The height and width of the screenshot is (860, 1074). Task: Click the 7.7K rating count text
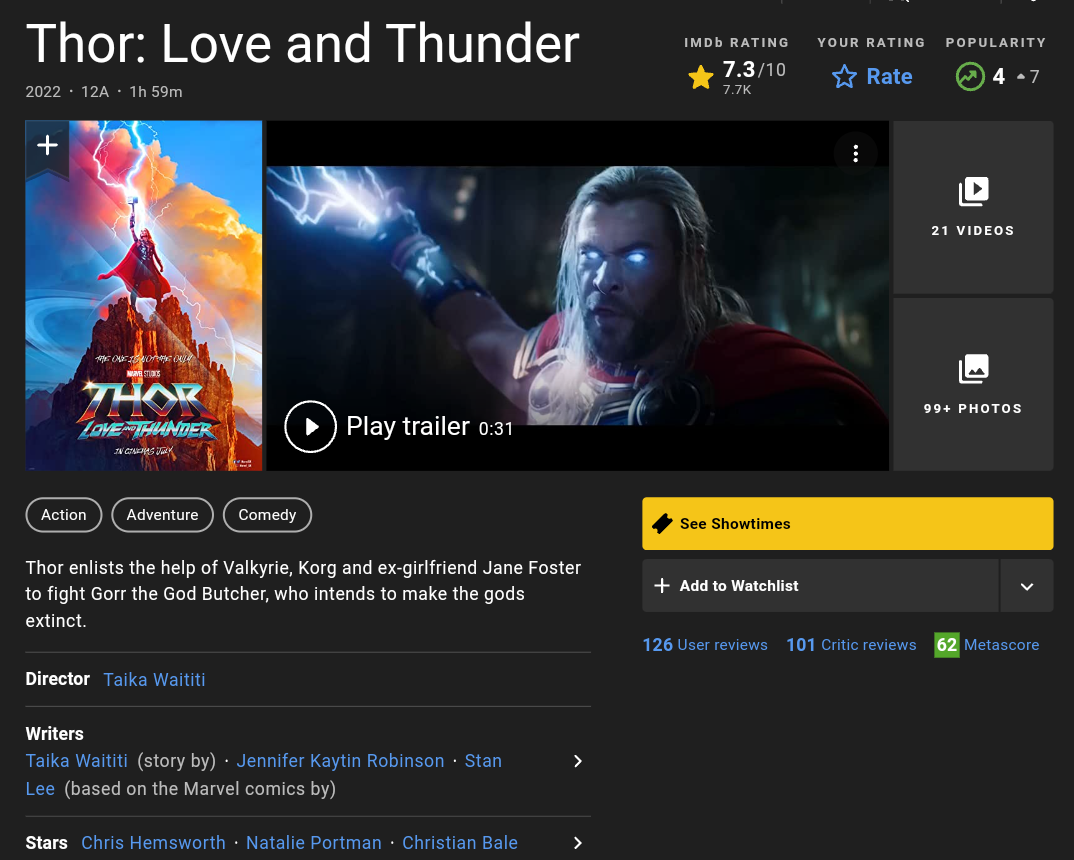point(737,90)
